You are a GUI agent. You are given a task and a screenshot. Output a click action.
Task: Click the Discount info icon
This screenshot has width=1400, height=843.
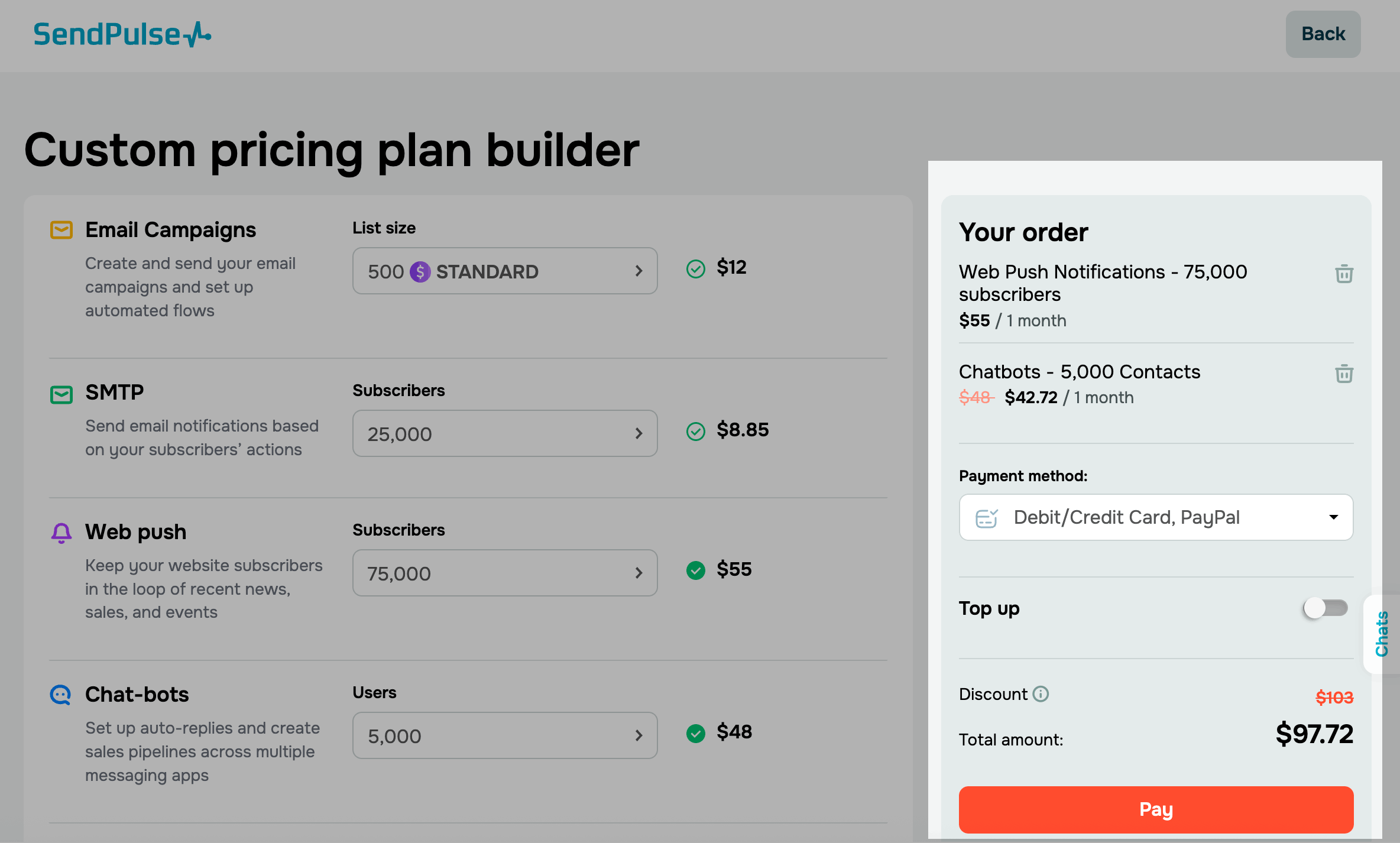[x=1041, y=693]
